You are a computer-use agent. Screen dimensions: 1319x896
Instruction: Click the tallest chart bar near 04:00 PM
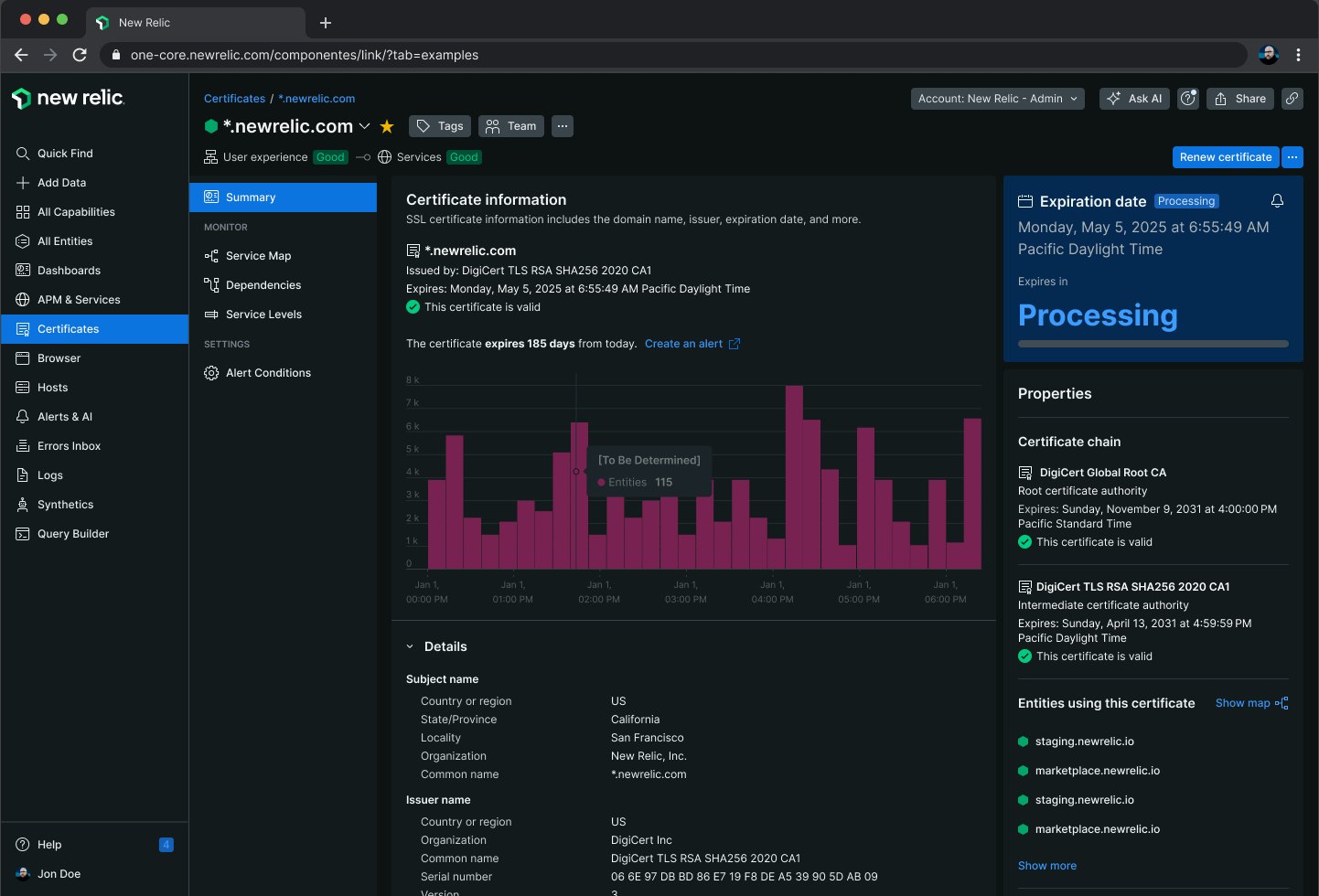point(794,477)
